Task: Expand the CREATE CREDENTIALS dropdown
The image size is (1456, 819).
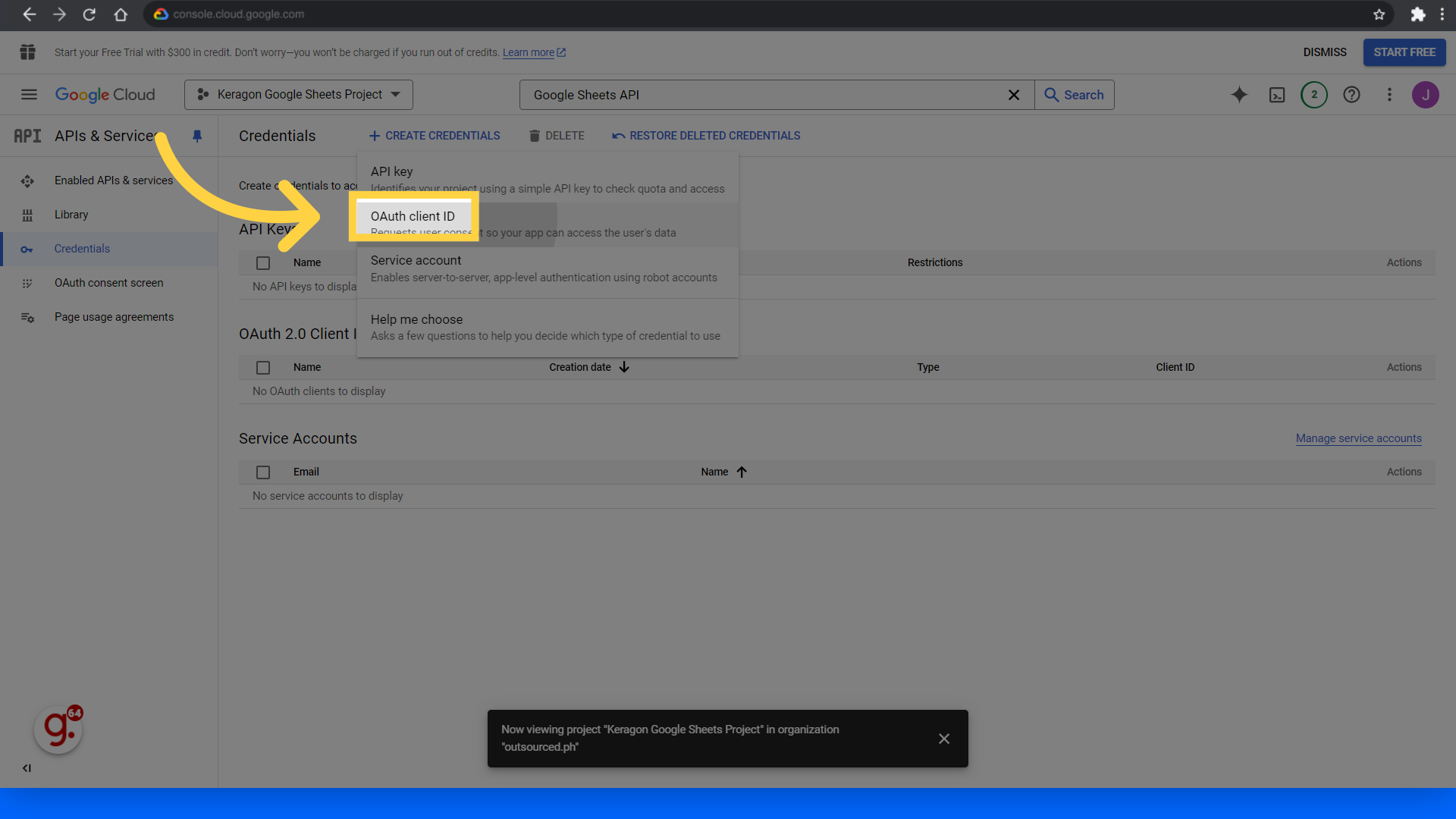Action: tap(435, 136)
